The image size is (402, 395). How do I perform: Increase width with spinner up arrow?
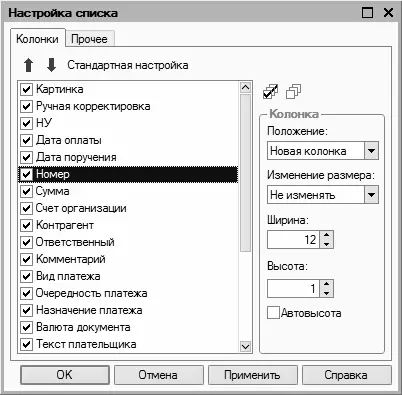click(327, 235)
